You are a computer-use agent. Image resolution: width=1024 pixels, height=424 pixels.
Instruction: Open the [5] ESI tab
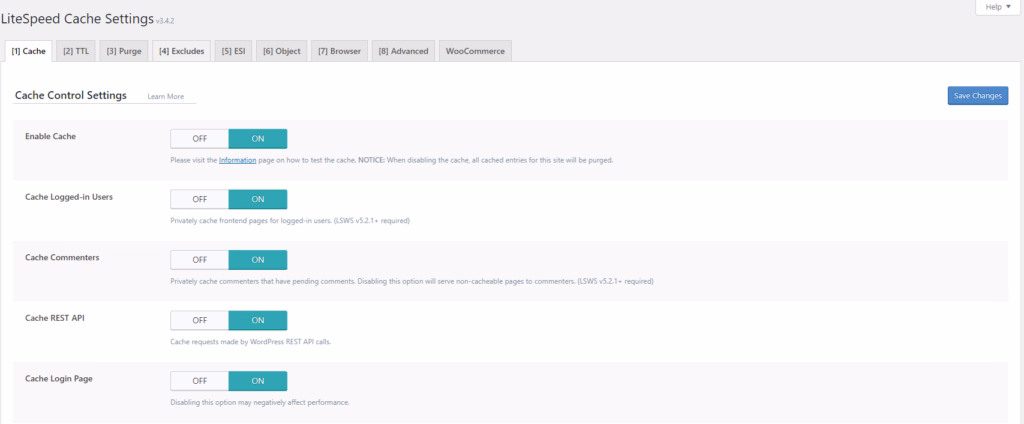click(x=233, y=51)
